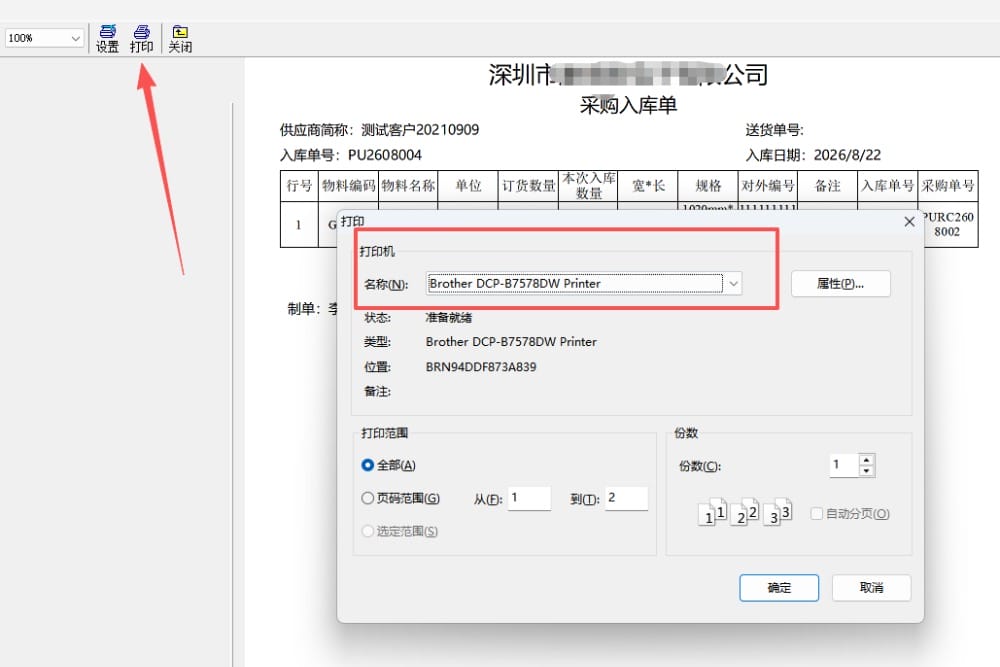Image resolution: width=1000 pixels, height=667 pixels.
Task: Confirm printing with 确定 button
Action: (x=779, y=587)
